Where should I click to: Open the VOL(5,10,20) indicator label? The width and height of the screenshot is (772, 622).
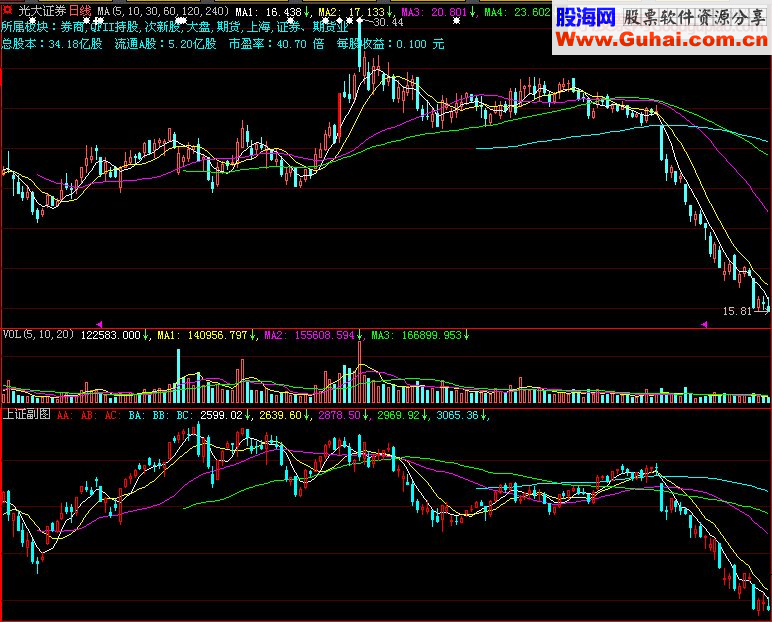38,335
